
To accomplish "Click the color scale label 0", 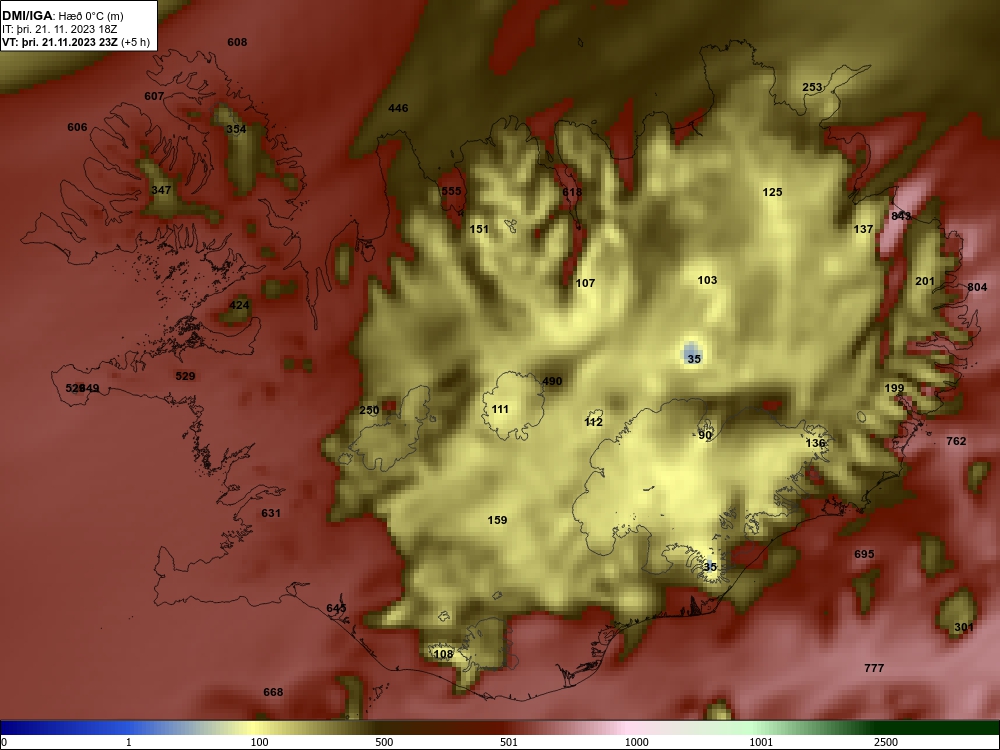I will [x=4, y=742].
